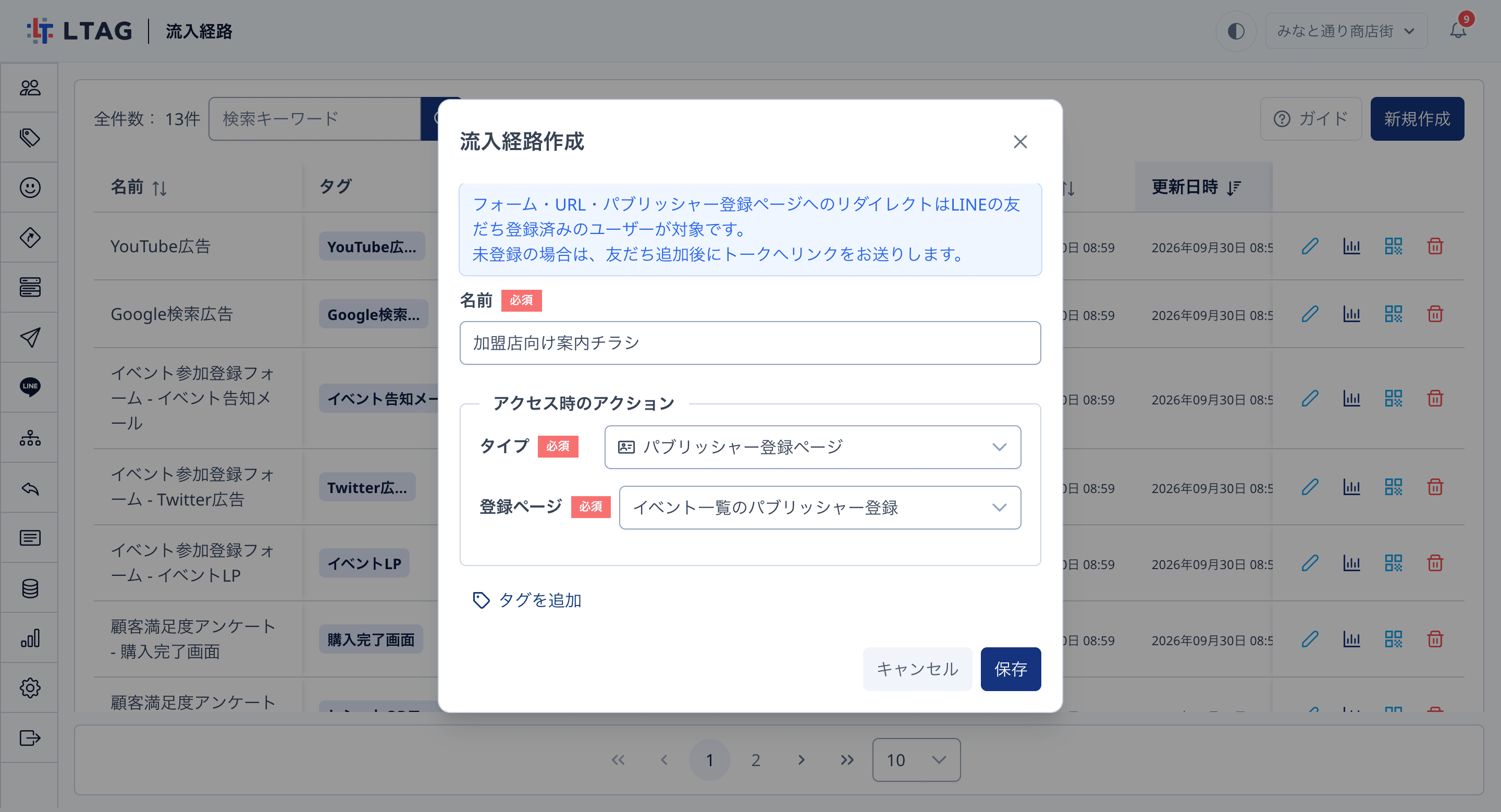Image resolution: width=1501 pixels, height=812 pixels.
Task: Open the diamond arrow inflow-route sidebar icon
Action: pos(30,238)
